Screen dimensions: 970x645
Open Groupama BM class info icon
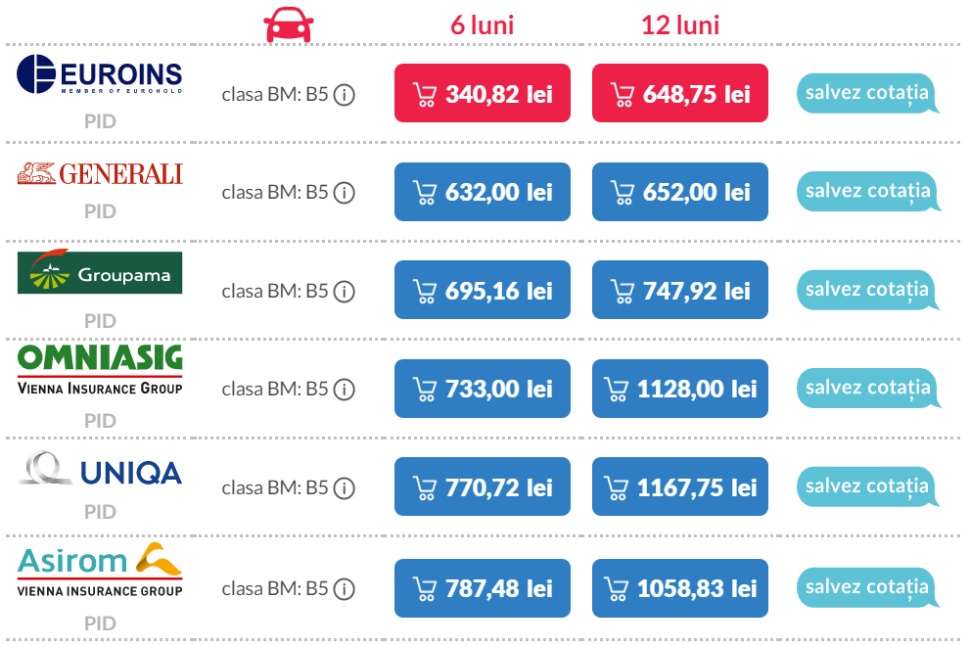(345, 291)
